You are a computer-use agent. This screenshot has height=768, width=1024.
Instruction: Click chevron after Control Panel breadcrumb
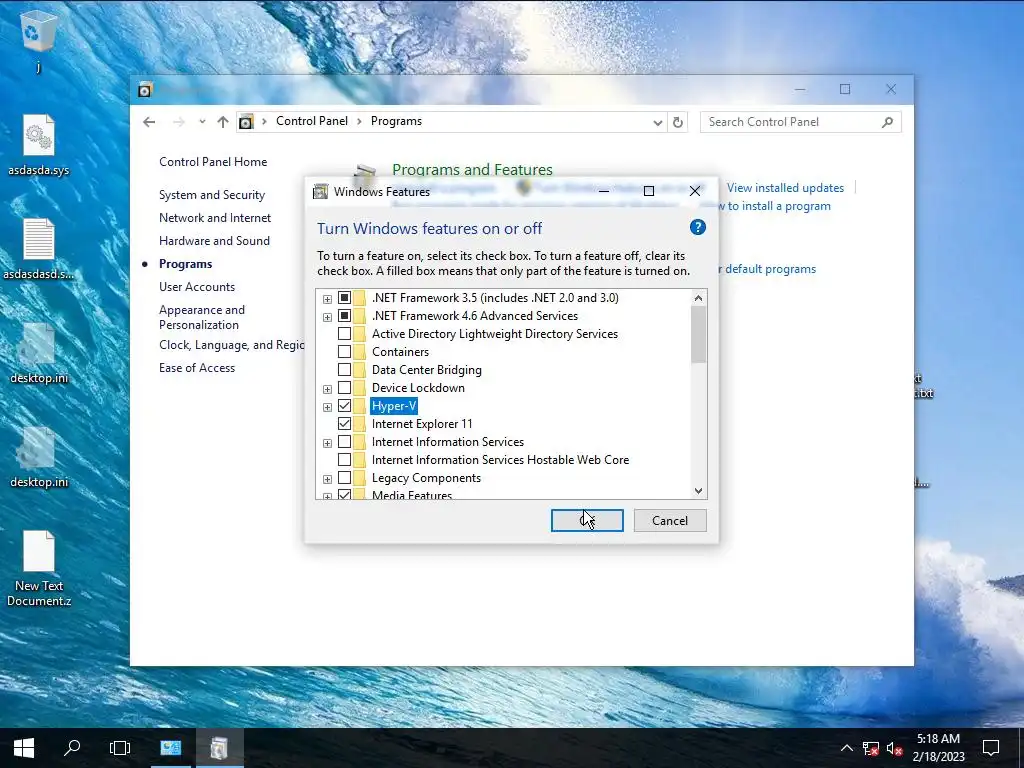pyautogui.click(x=359, y=121)
